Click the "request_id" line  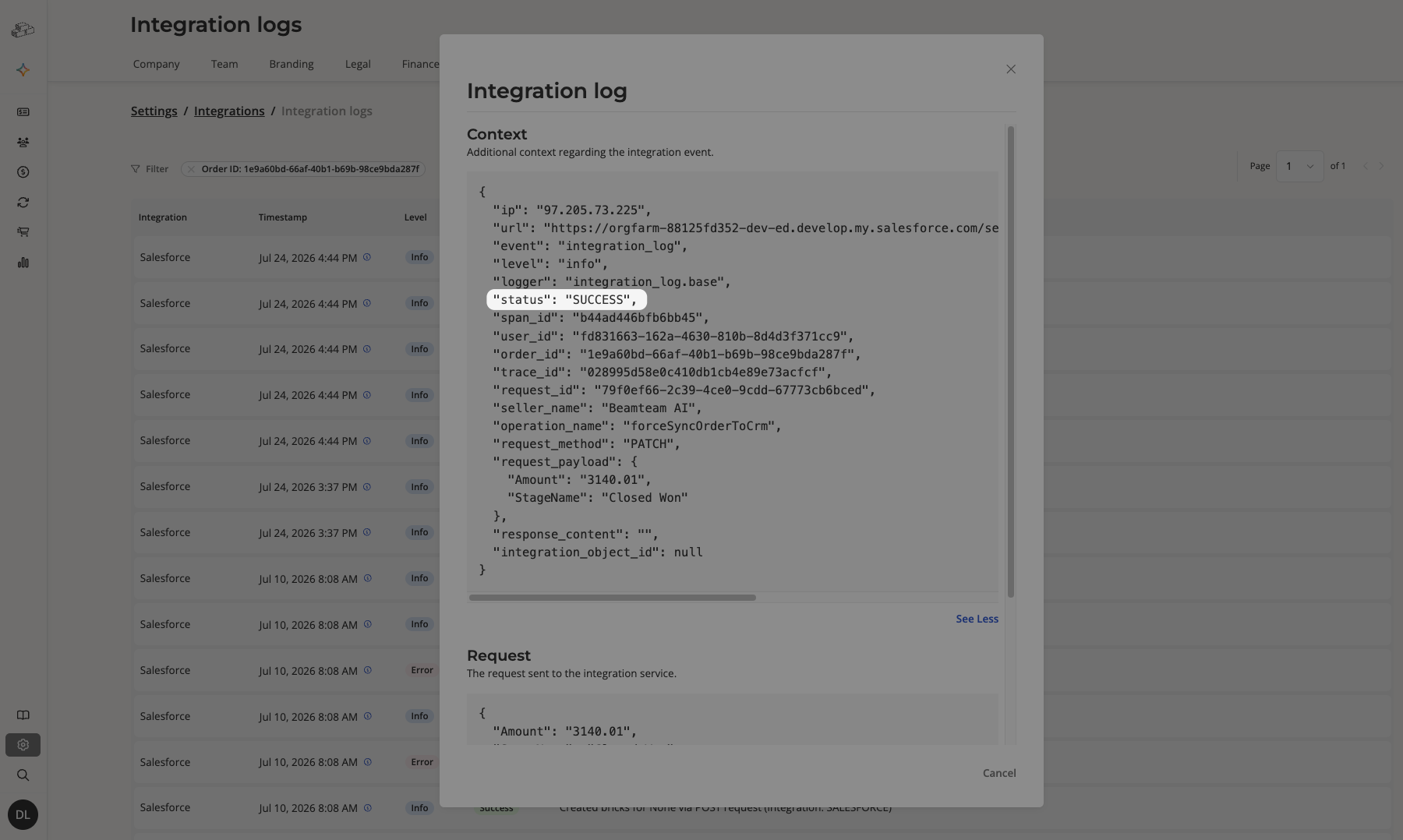click(x=684, y=390)
